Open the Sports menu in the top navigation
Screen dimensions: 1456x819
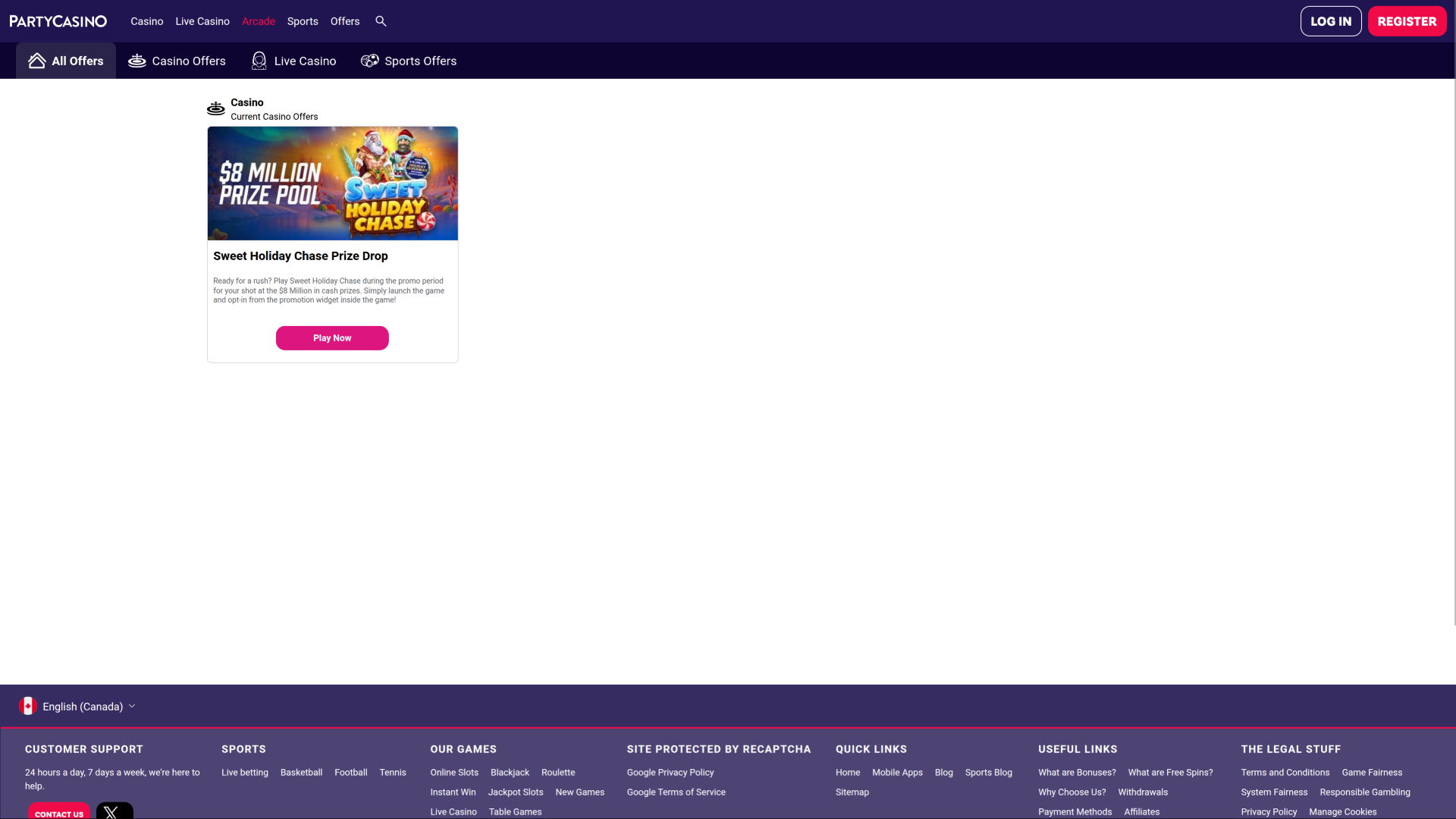click(x=302, y=21)
